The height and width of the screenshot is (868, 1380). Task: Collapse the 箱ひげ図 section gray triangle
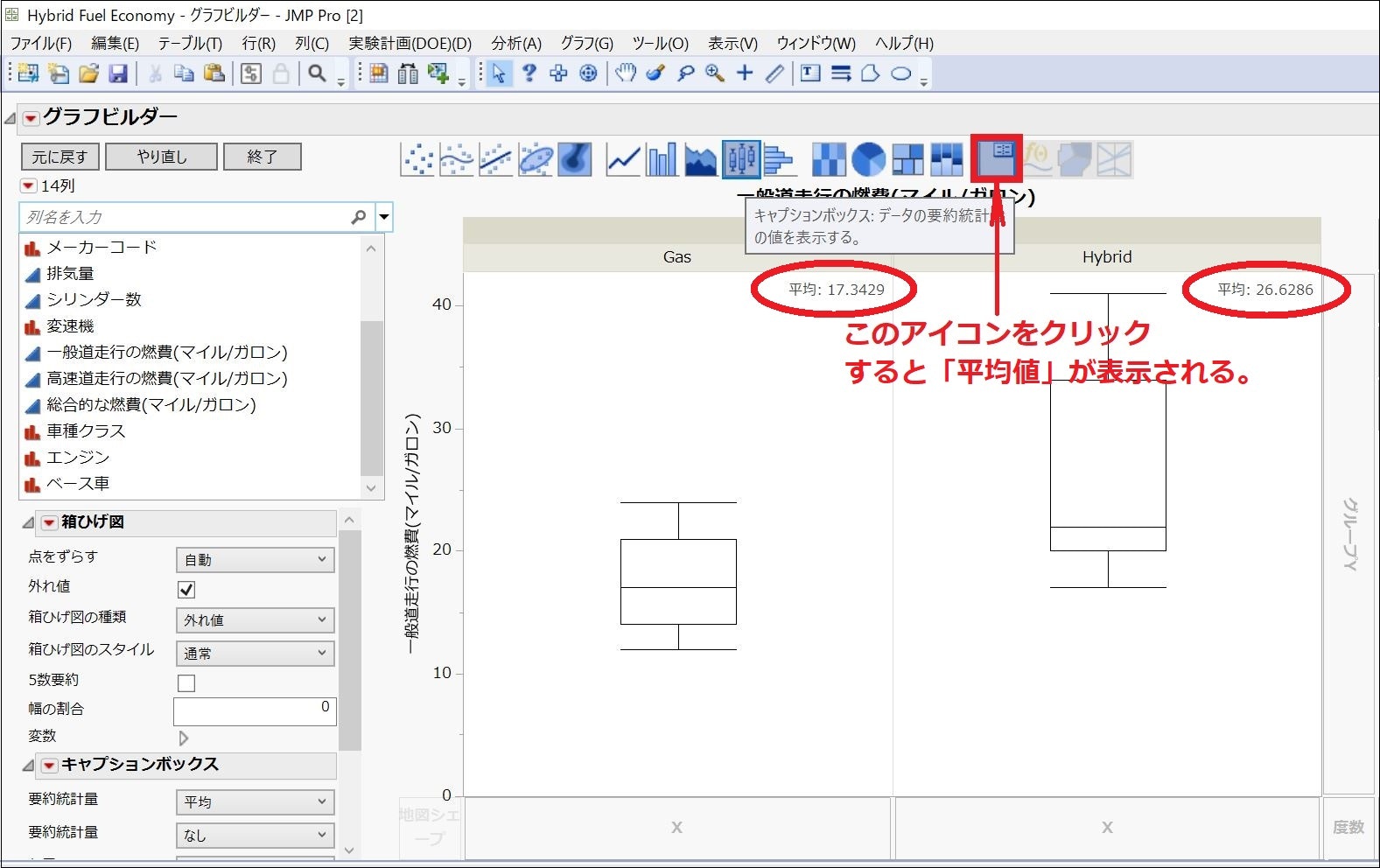28,522
